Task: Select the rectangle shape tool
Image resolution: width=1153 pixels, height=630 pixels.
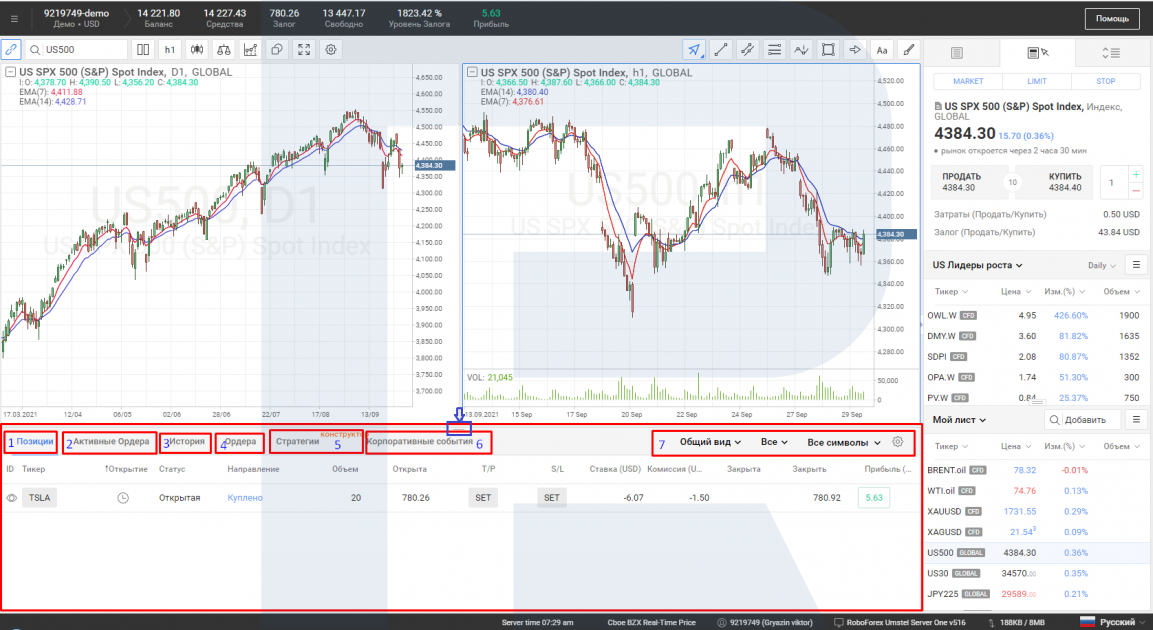Action: pyautogui.click(x=828, y=50)
